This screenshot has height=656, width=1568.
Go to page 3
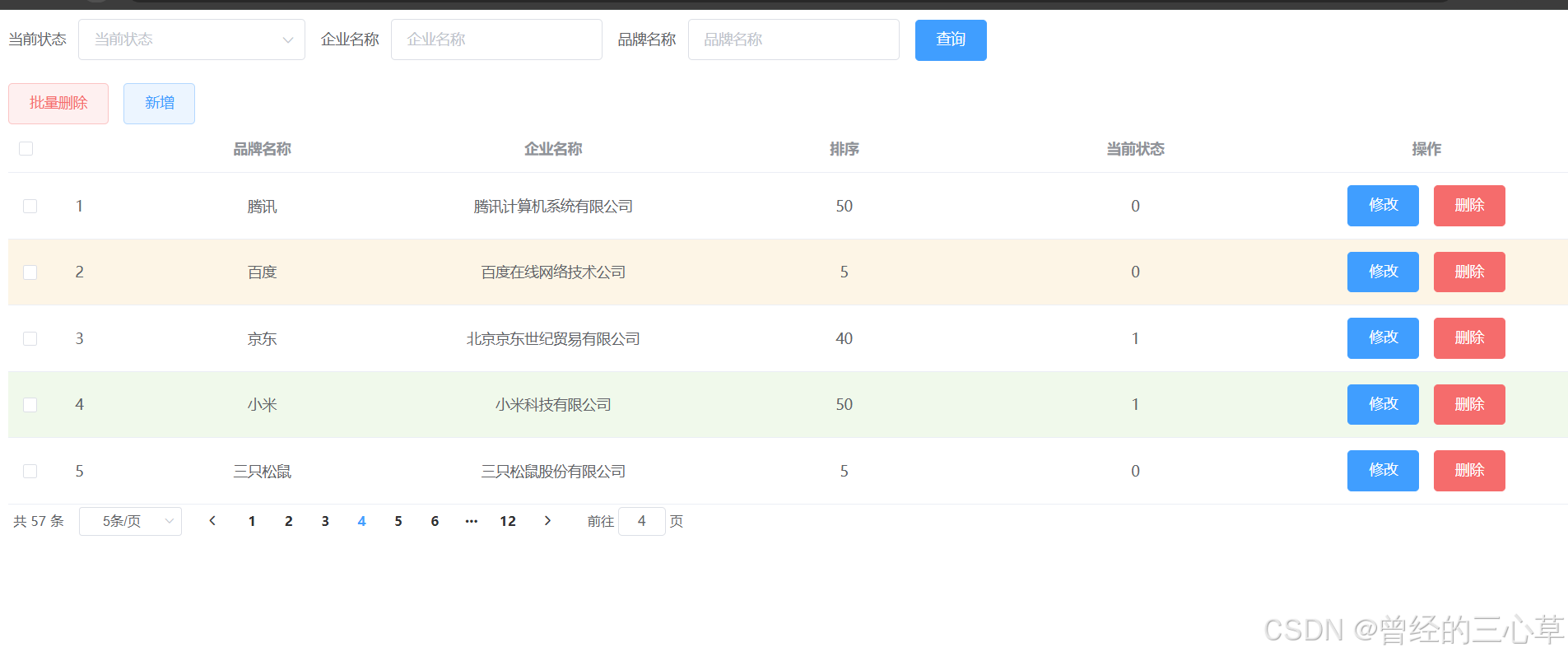(x=325, y=521)
